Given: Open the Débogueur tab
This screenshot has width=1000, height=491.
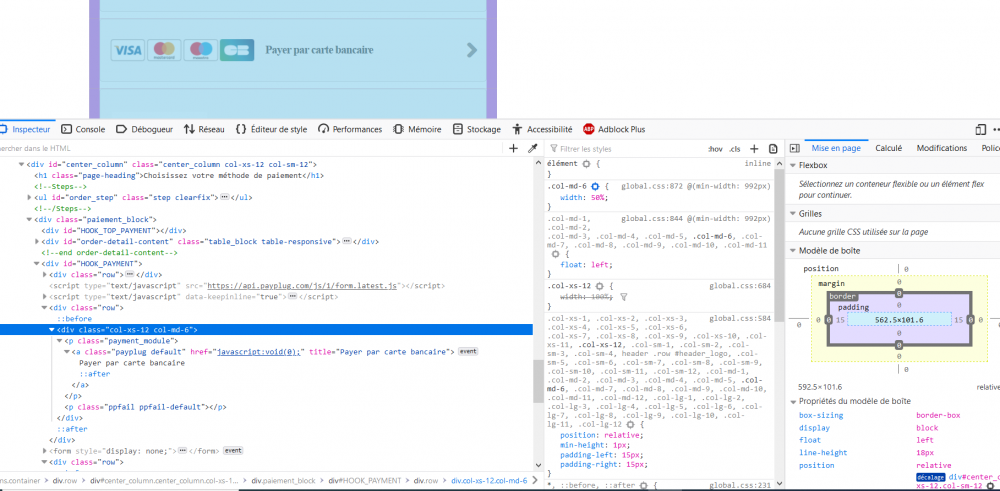Looking at the screenshot, I should tap(144, 129).
